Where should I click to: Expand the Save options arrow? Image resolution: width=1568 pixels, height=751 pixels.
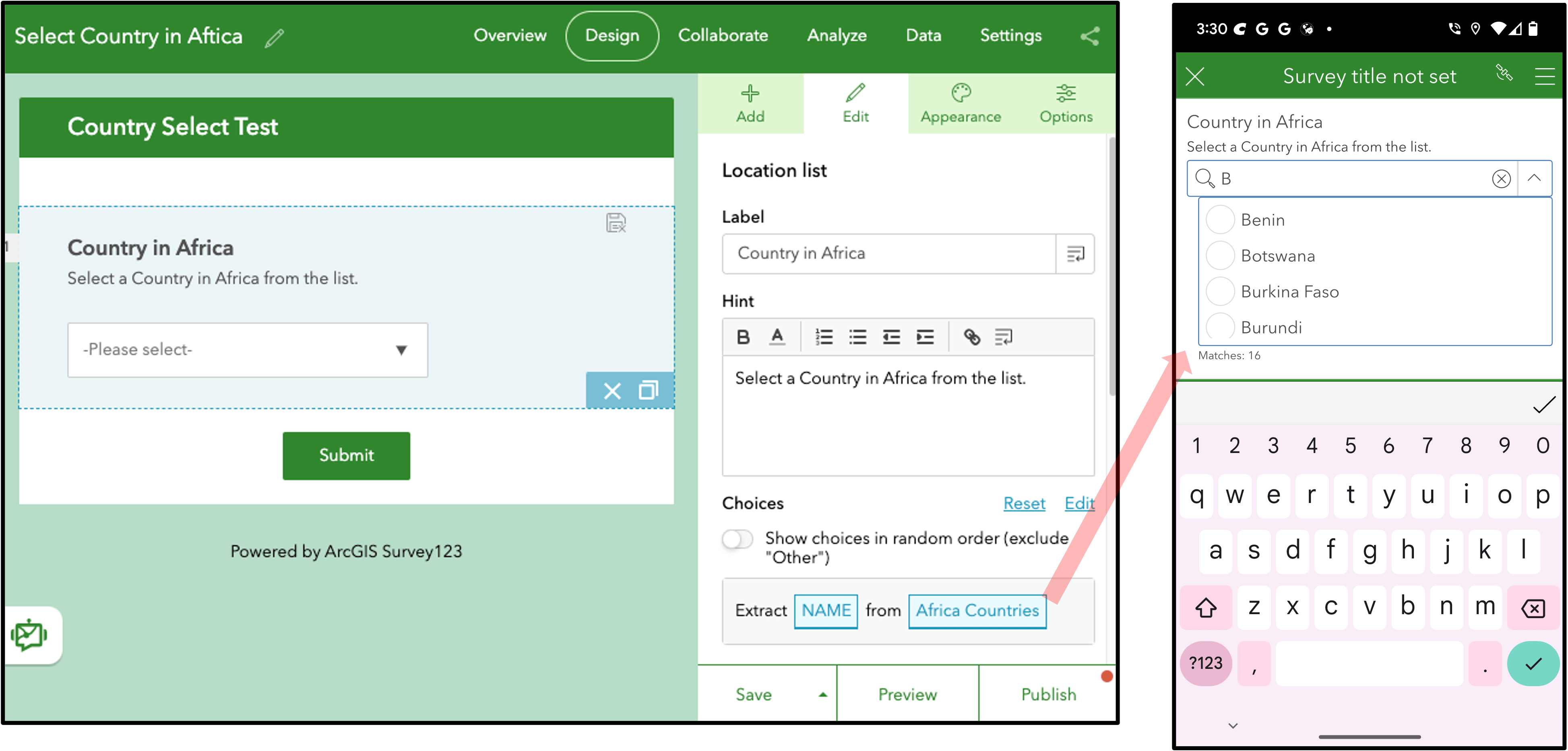pos(822,695)
